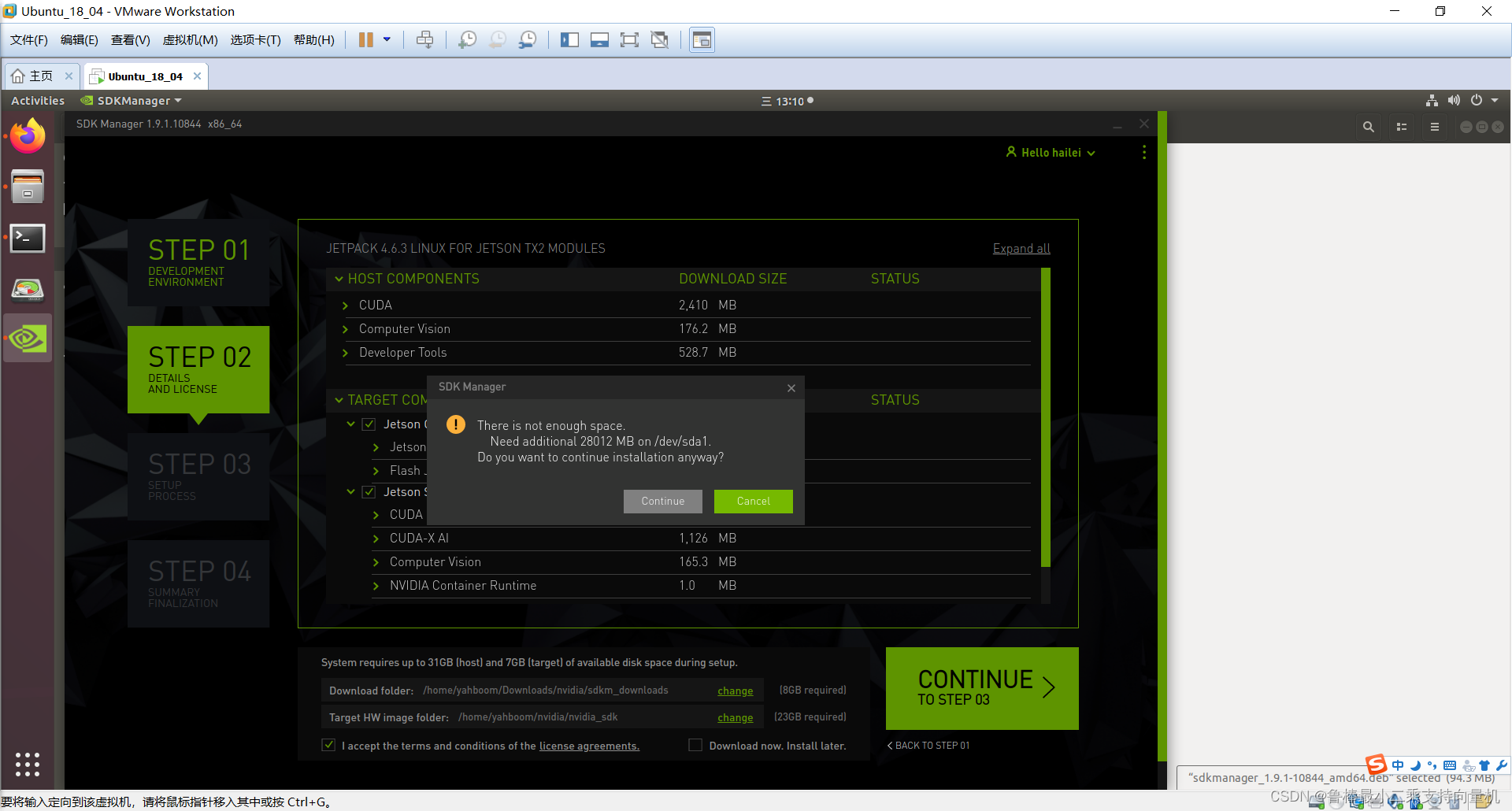Open the clock and calendar at 13:10

click(x=787, y=101)
